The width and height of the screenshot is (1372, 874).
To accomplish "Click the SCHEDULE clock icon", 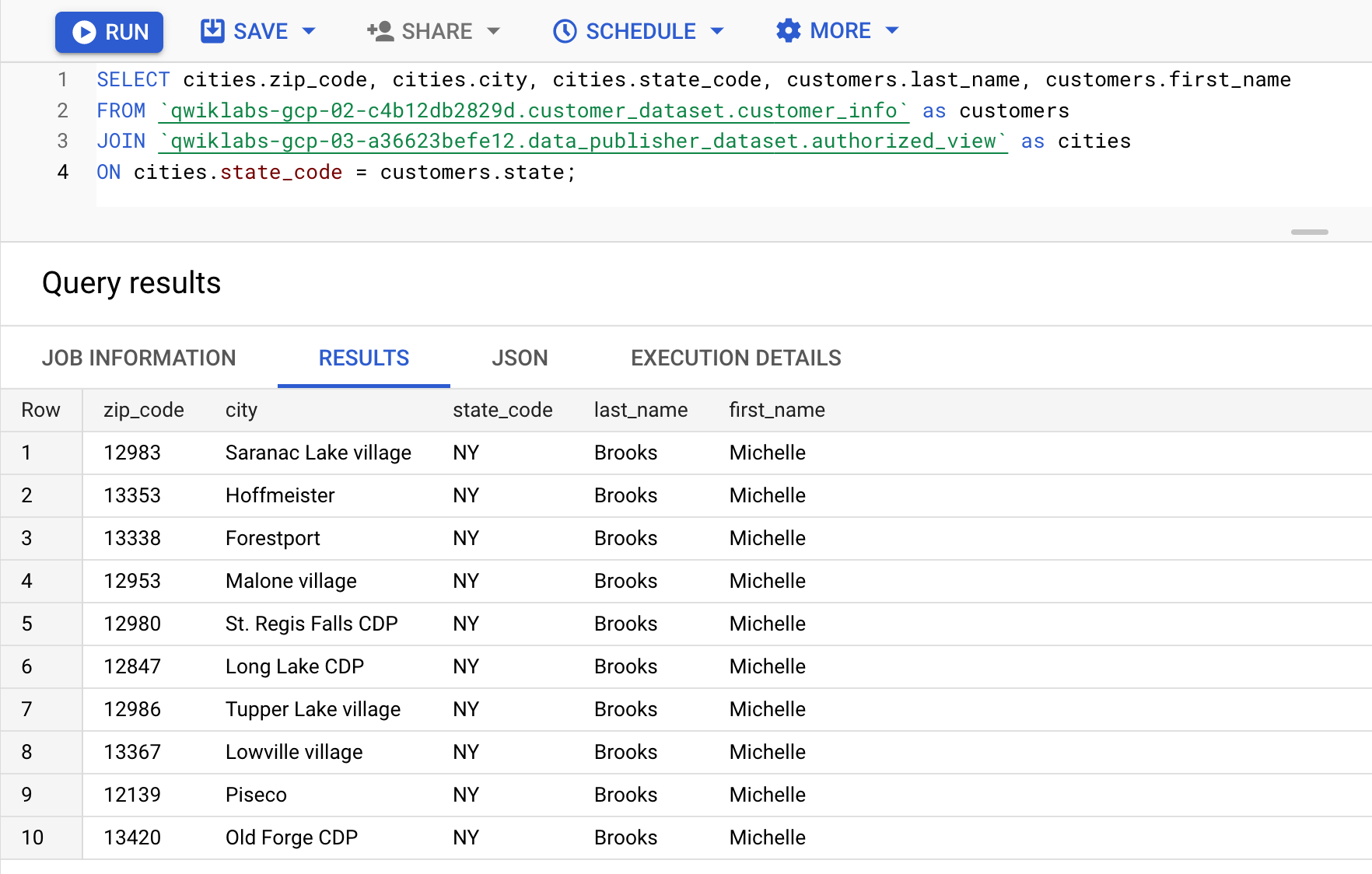I will [x=565, y=31].
